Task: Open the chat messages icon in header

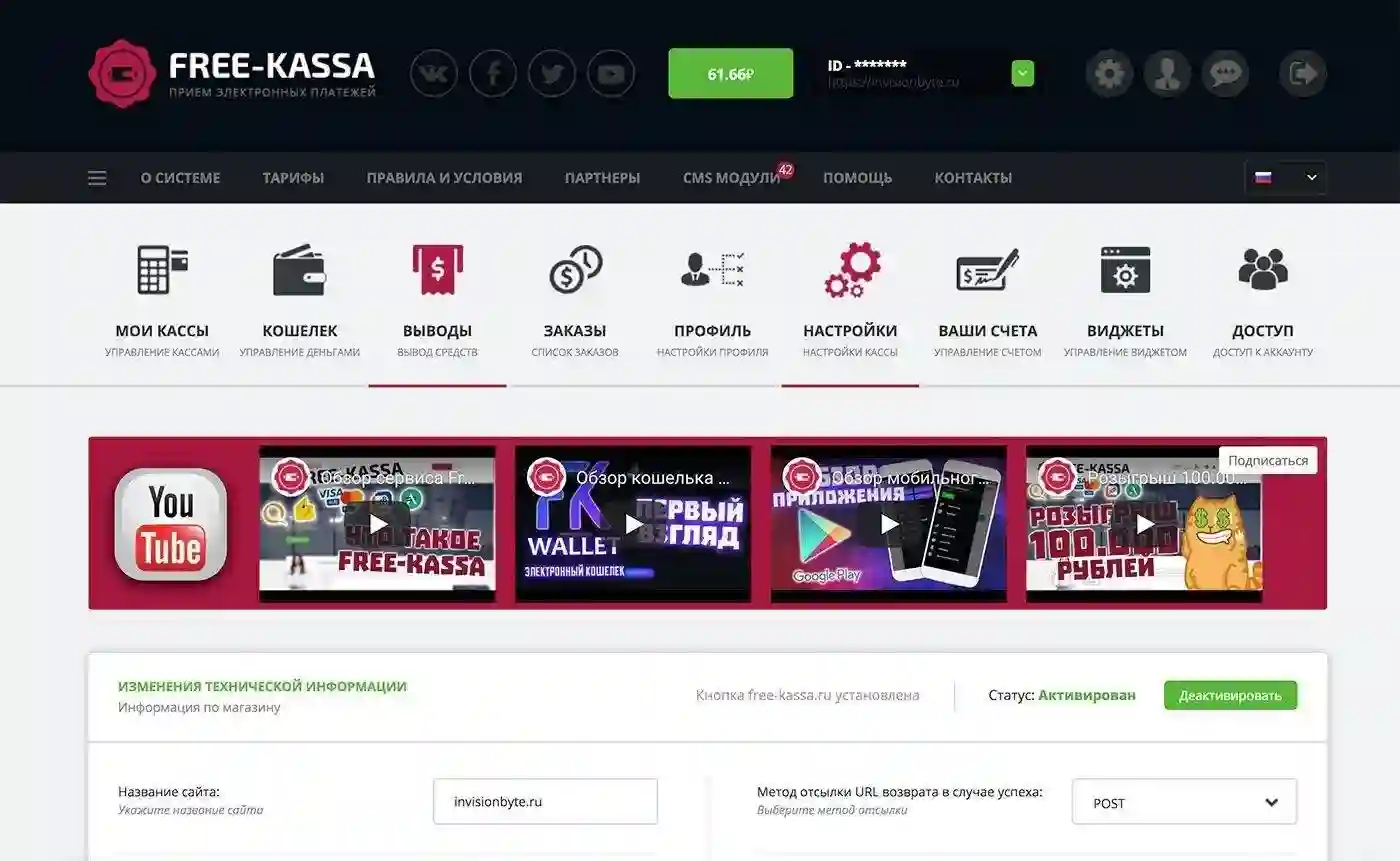Action: point(1225,73)
